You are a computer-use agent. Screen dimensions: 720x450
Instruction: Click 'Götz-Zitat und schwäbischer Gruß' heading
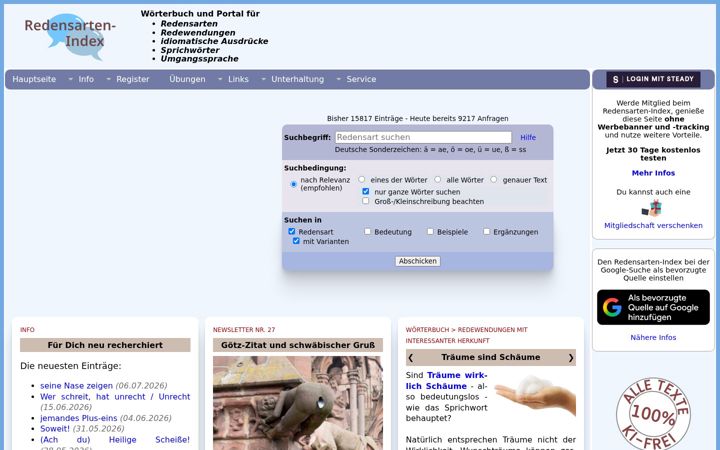pos(298,345)
